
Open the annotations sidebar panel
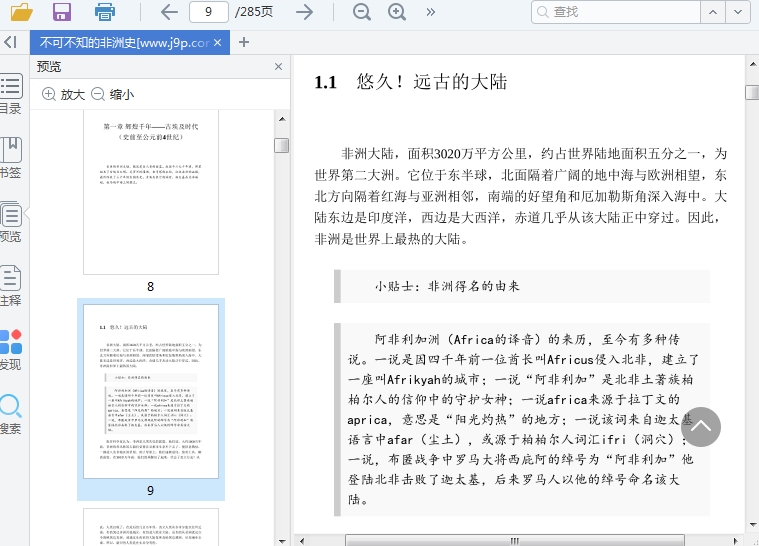point(10,285)
